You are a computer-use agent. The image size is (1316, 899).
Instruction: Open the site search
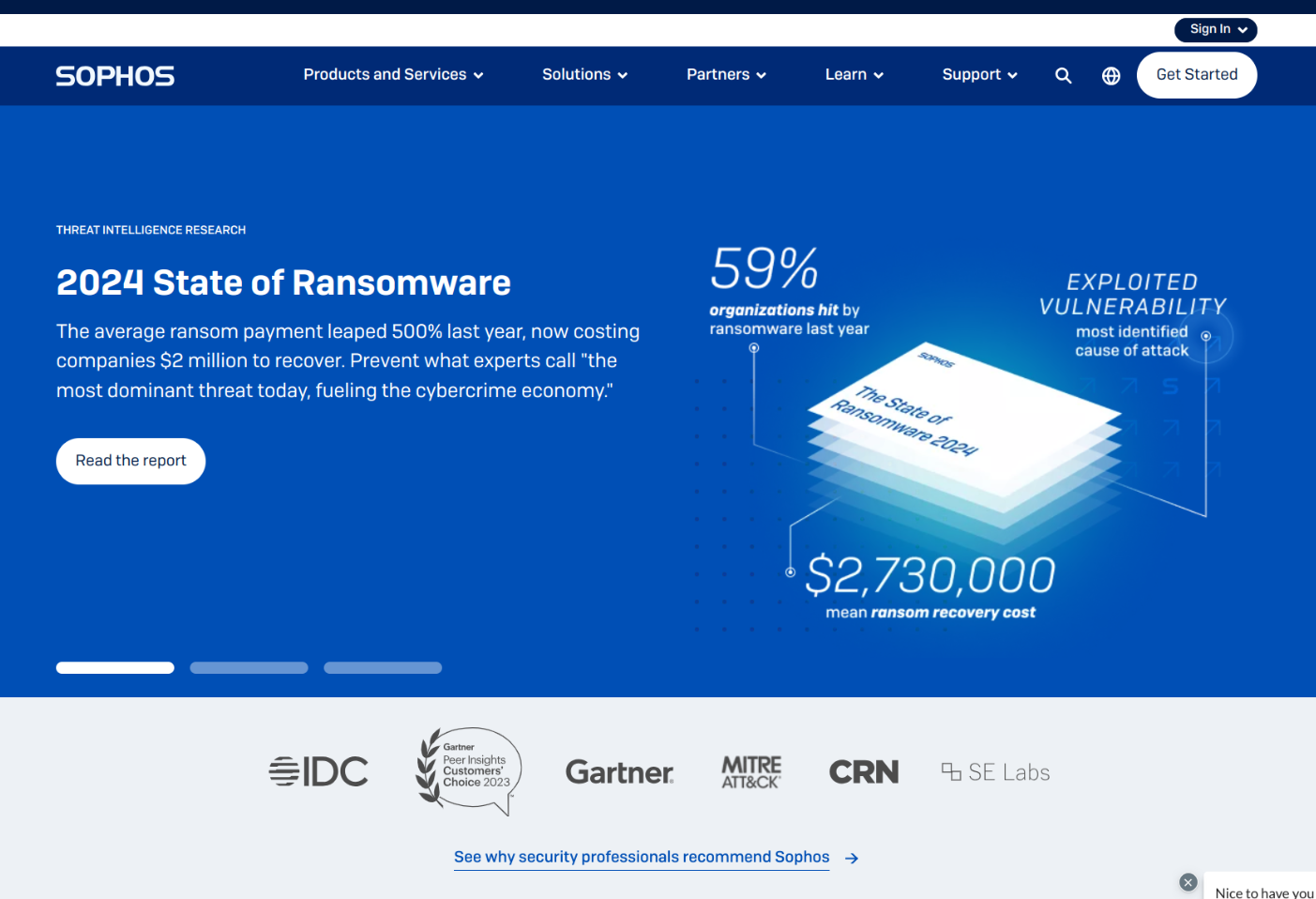[x=1063, y=75]
